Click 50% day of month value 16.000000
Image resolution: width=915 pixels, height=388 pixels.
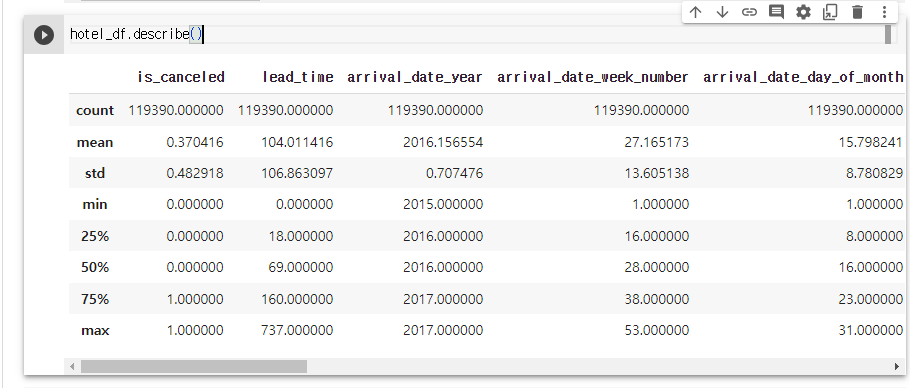(870, 267)
